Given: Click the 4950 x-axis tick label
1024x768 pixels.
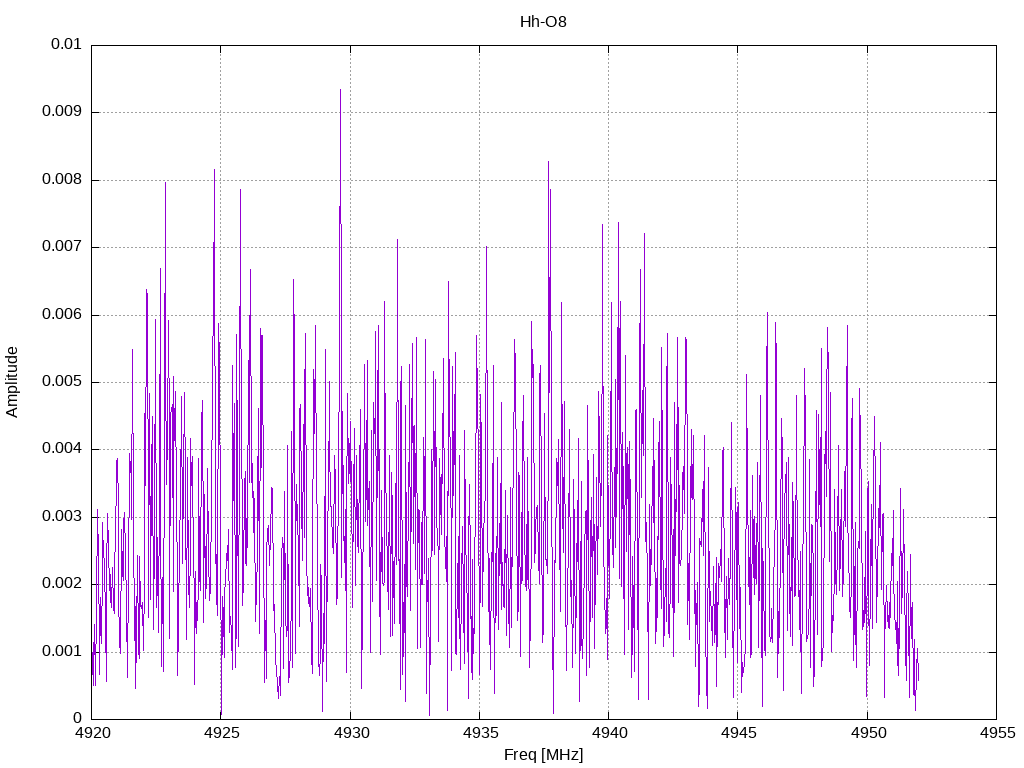Looking at the screenshot, I should [867, 733].
